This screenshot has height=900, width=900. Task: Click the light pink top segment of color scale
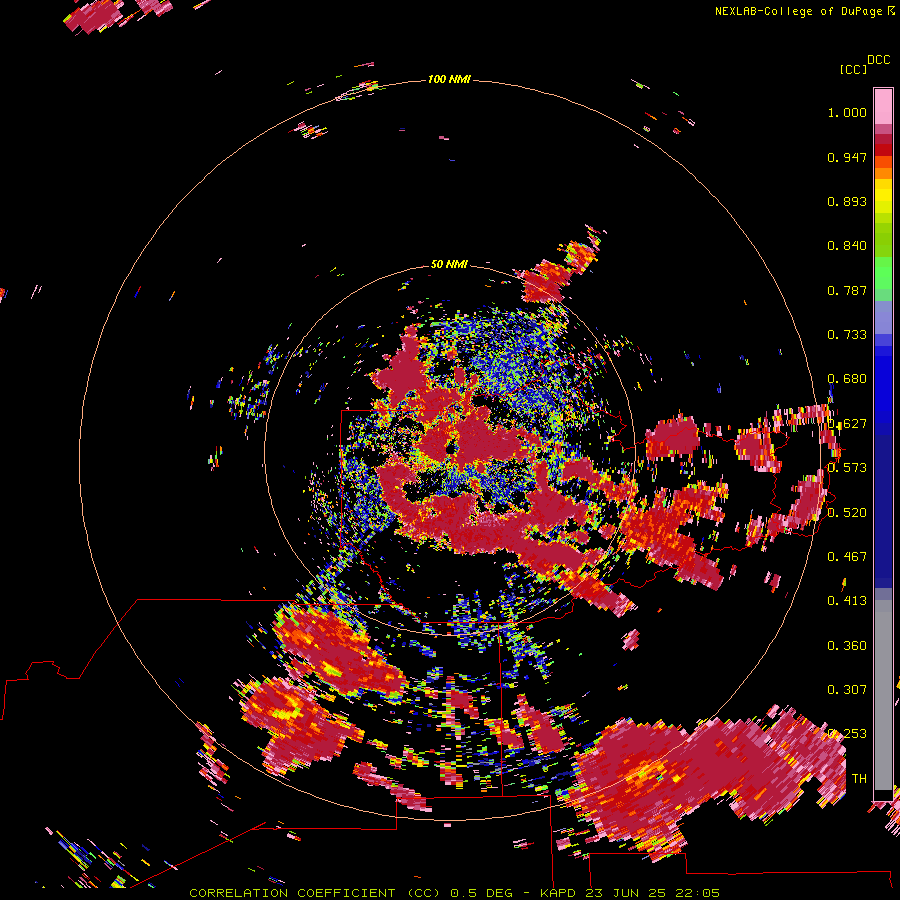point(883,106)
